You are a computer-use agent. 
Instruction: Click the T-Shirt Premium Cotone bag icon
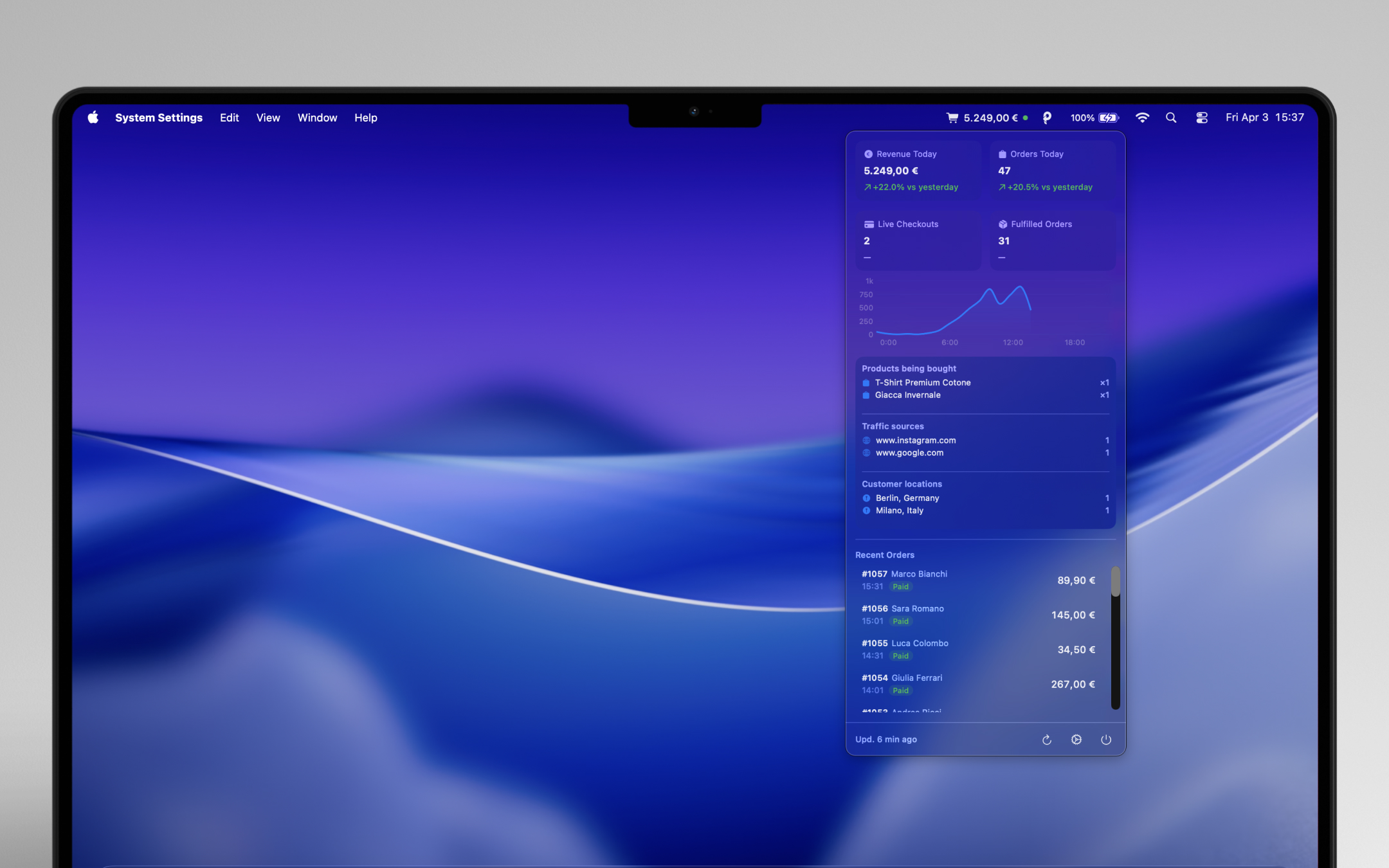click(866, 383)
